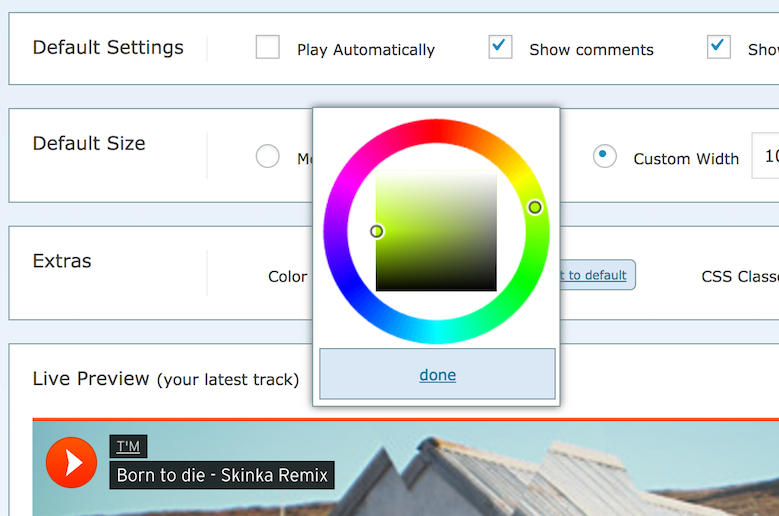Click the done link in color picker
This screenshot has width=779, height=516.
[437, 374]
